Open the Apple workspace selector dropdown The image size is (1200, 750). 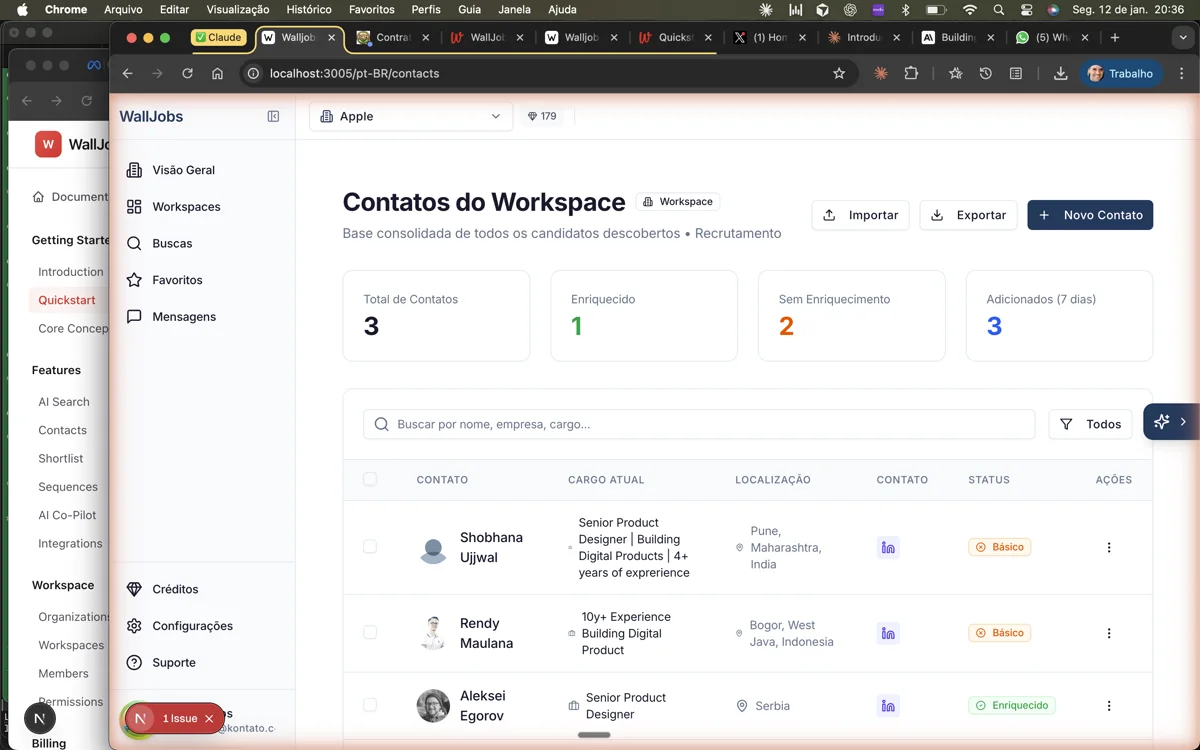pyautogui.click(x=410, y=116)
